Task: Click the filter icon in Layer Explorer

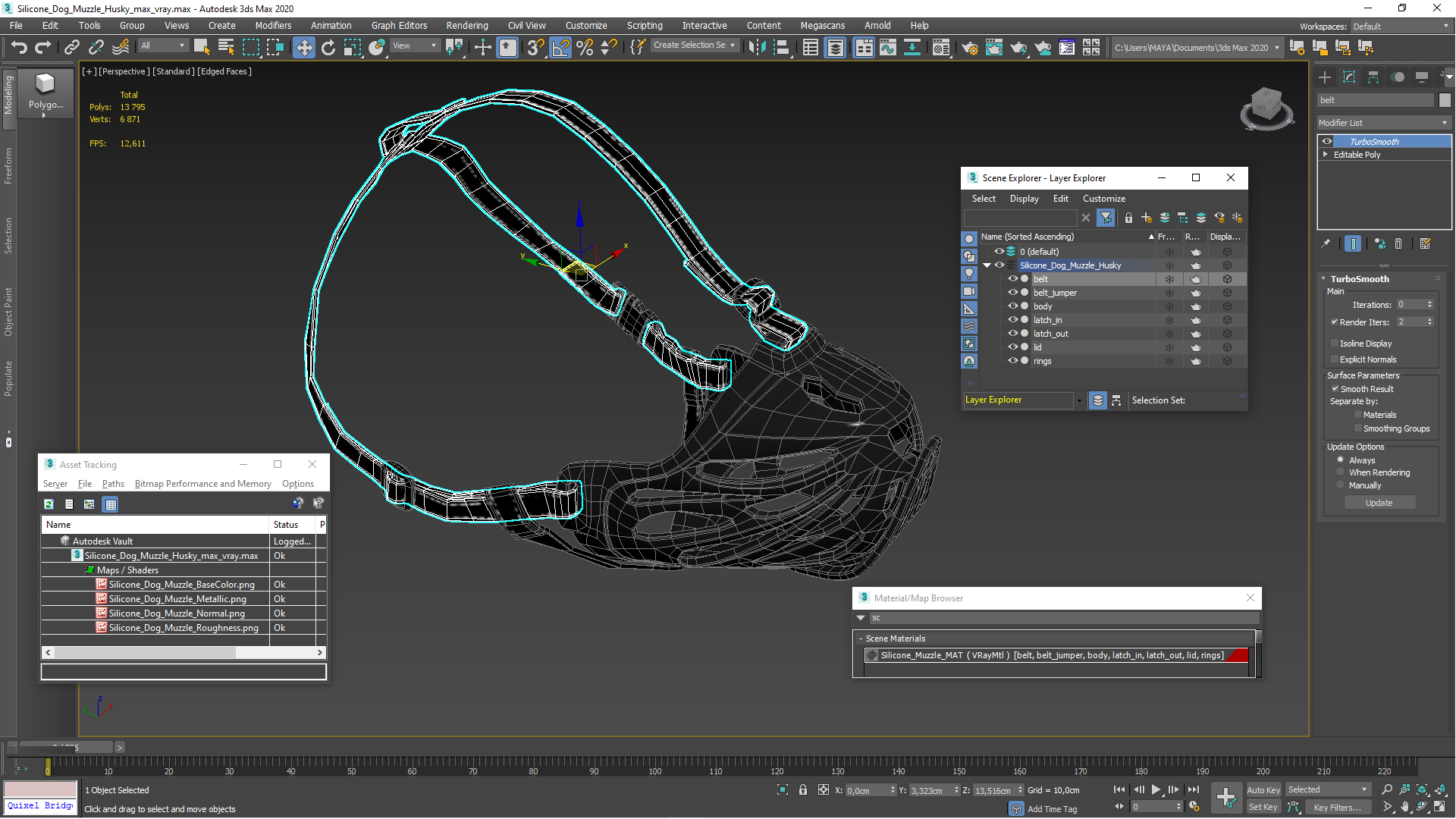Action: pos(1106,218)
